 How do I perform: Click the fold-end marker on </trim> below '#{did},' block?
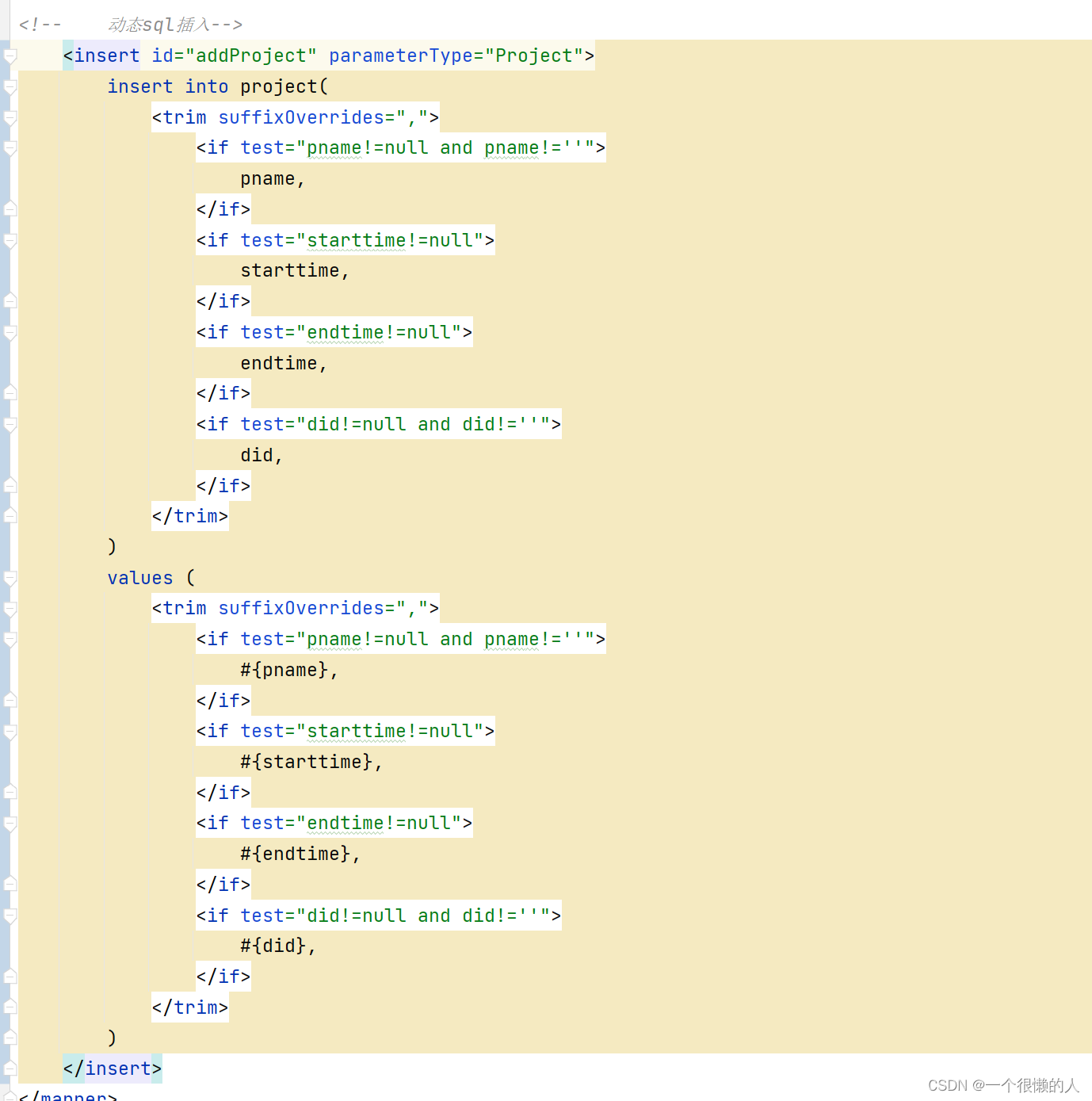coord(10,1008)
